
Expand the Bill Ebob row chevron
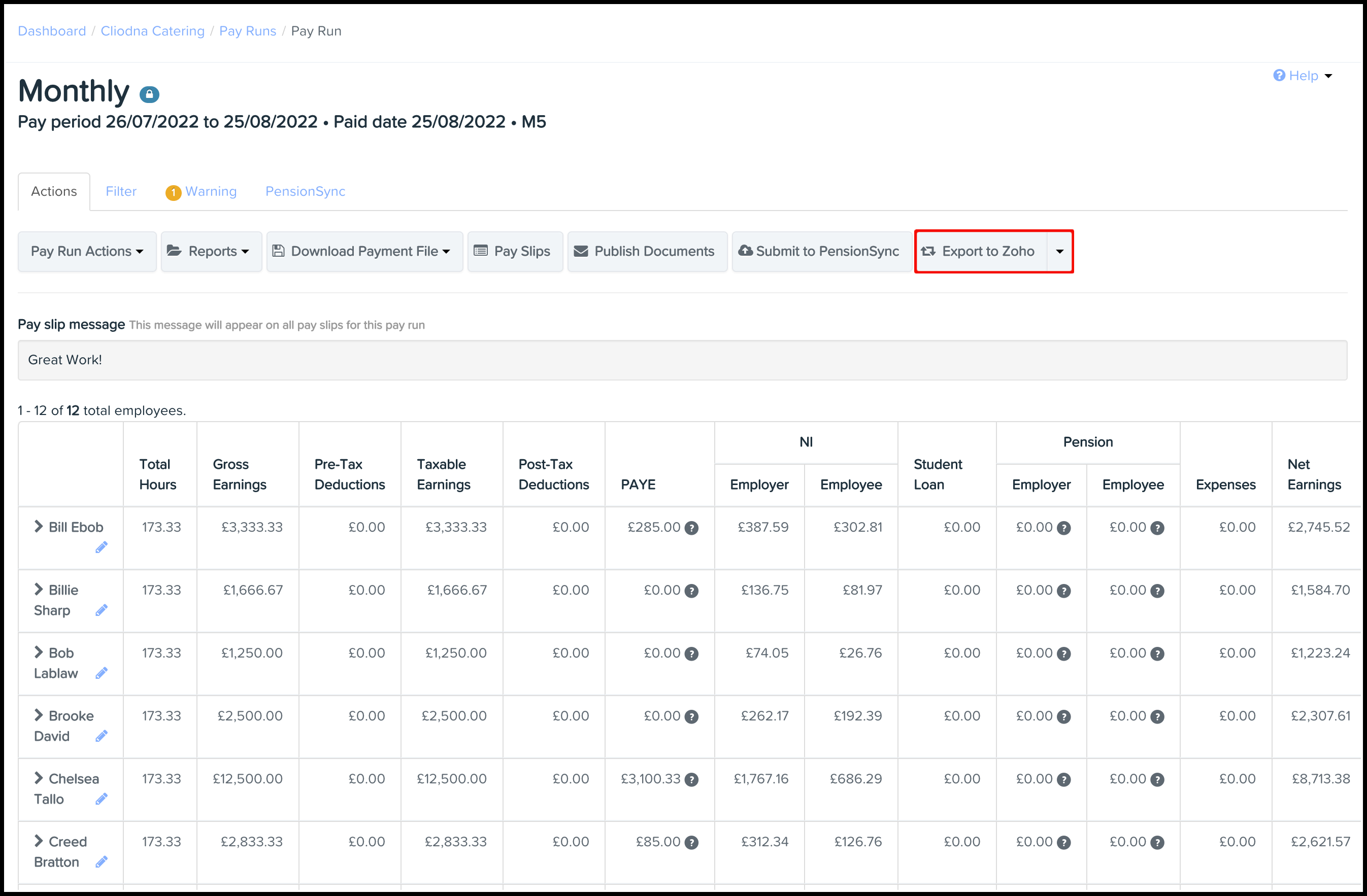tap(39, 526)
